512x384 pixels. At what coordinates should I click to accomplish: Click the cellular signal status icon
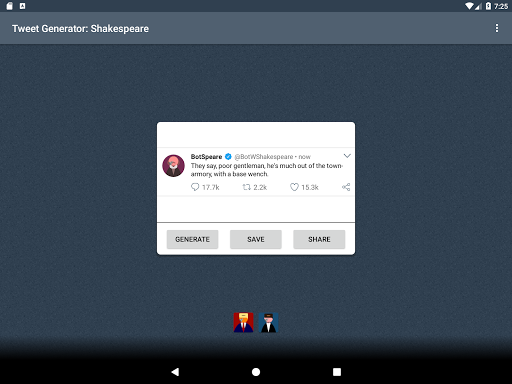click(478, 6)
